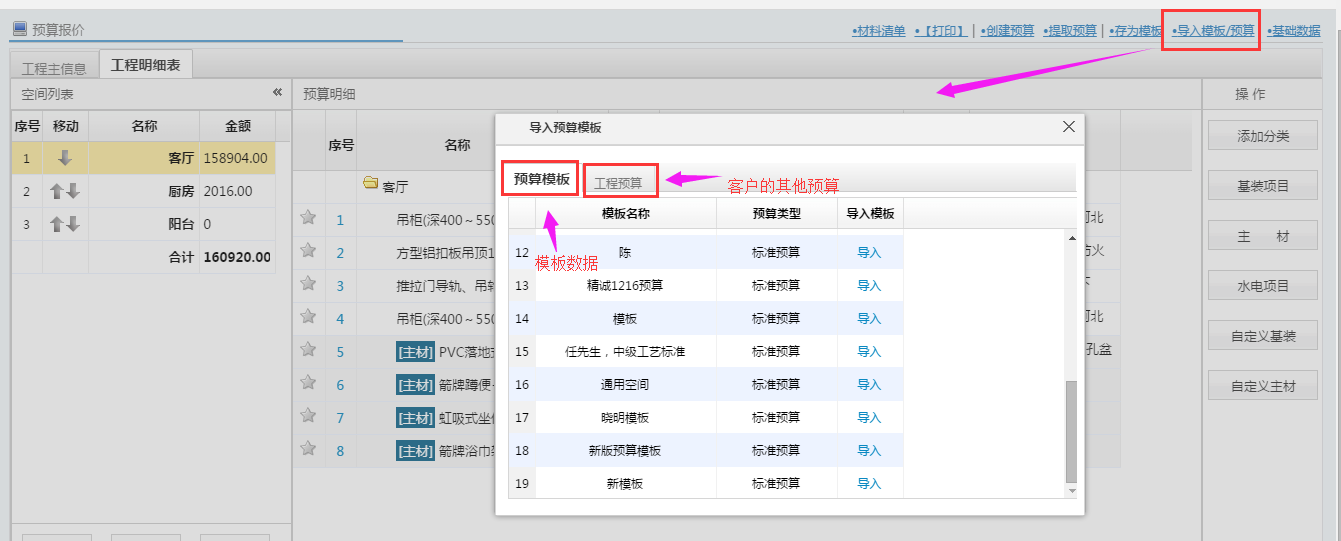This screenshot has height=541, width=1341.
Task: Click the 客厅 folder icon in budget details
Action: click(370, 184)
